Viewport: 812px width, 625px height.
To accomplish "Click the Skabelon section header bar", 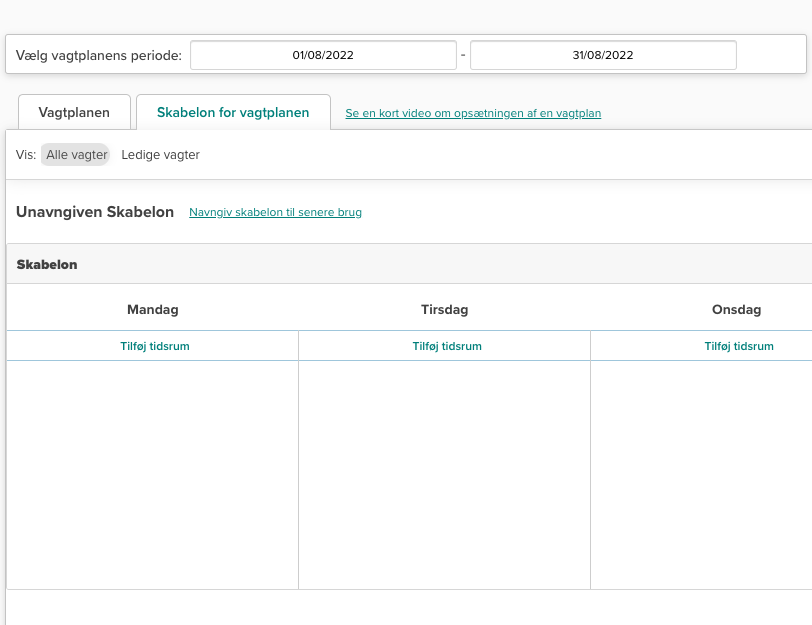I will pos(400,265).
